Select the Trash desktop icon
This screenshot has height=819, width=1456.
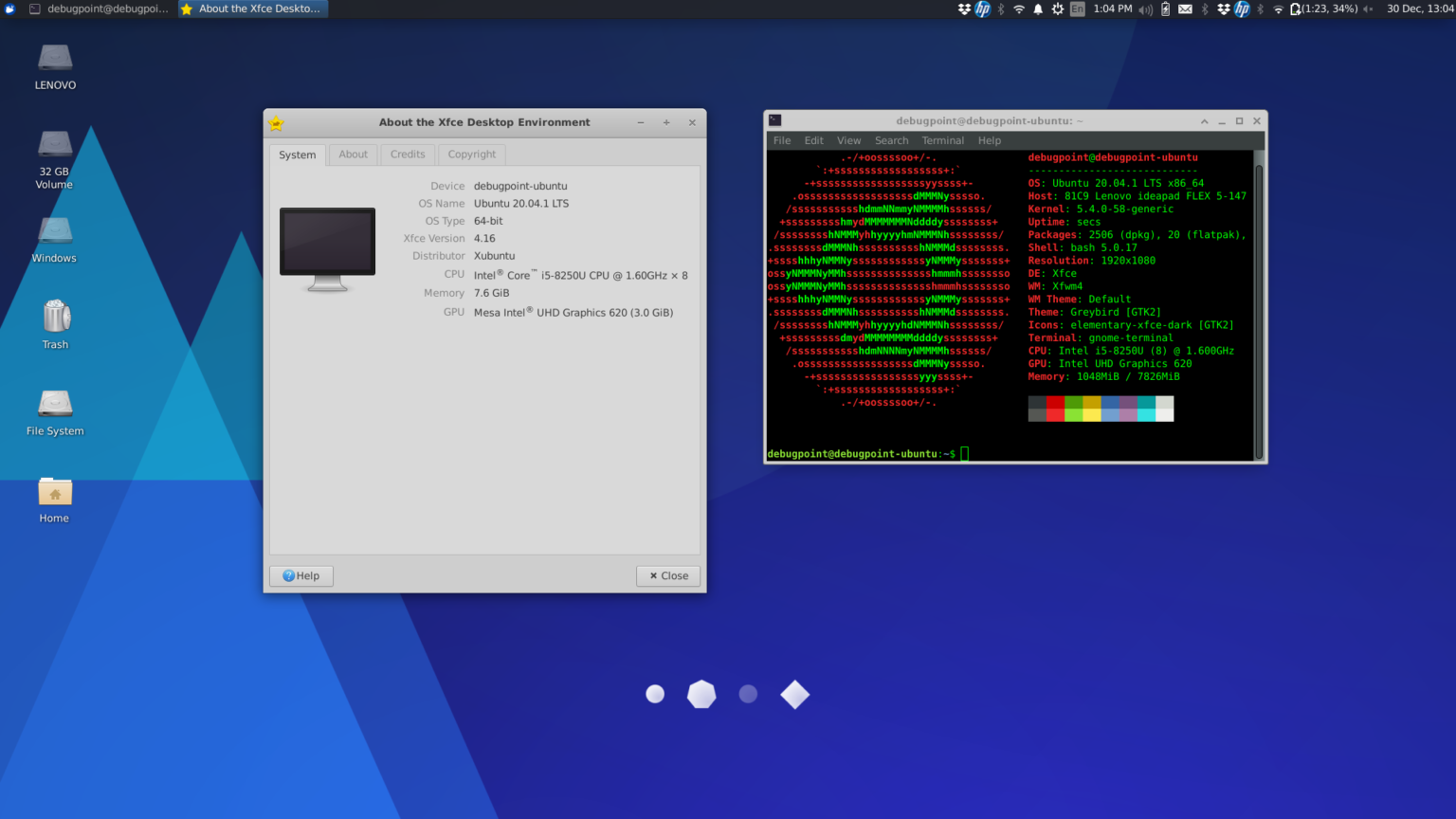[55, 324]
